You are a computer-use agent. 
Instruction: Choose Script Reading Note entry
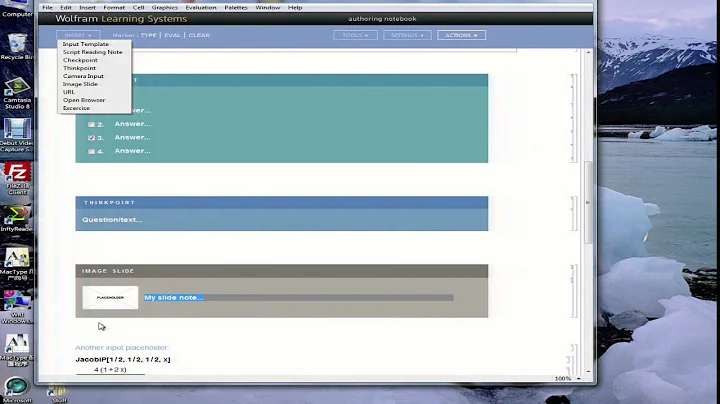[94, 52]
